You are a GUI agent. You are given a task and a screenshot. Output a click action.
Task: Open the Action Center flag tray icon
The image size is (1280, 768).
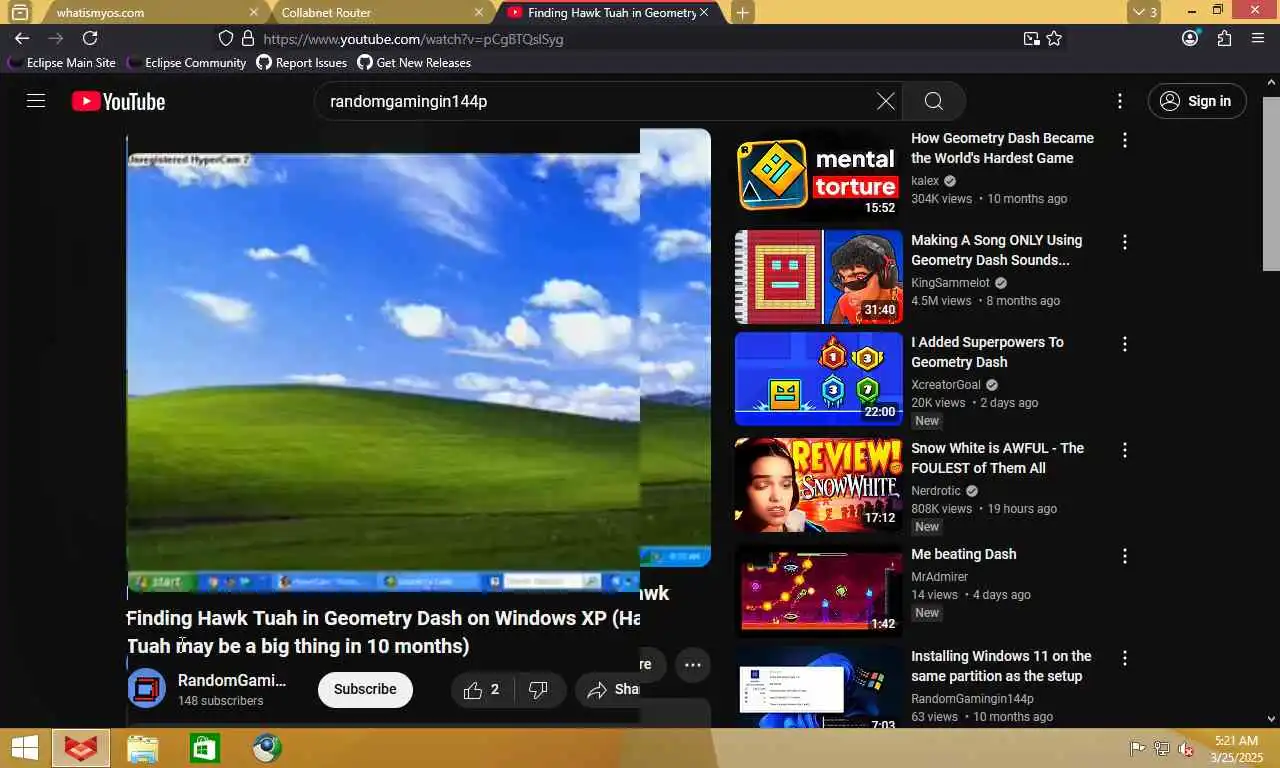(1137, 748)
